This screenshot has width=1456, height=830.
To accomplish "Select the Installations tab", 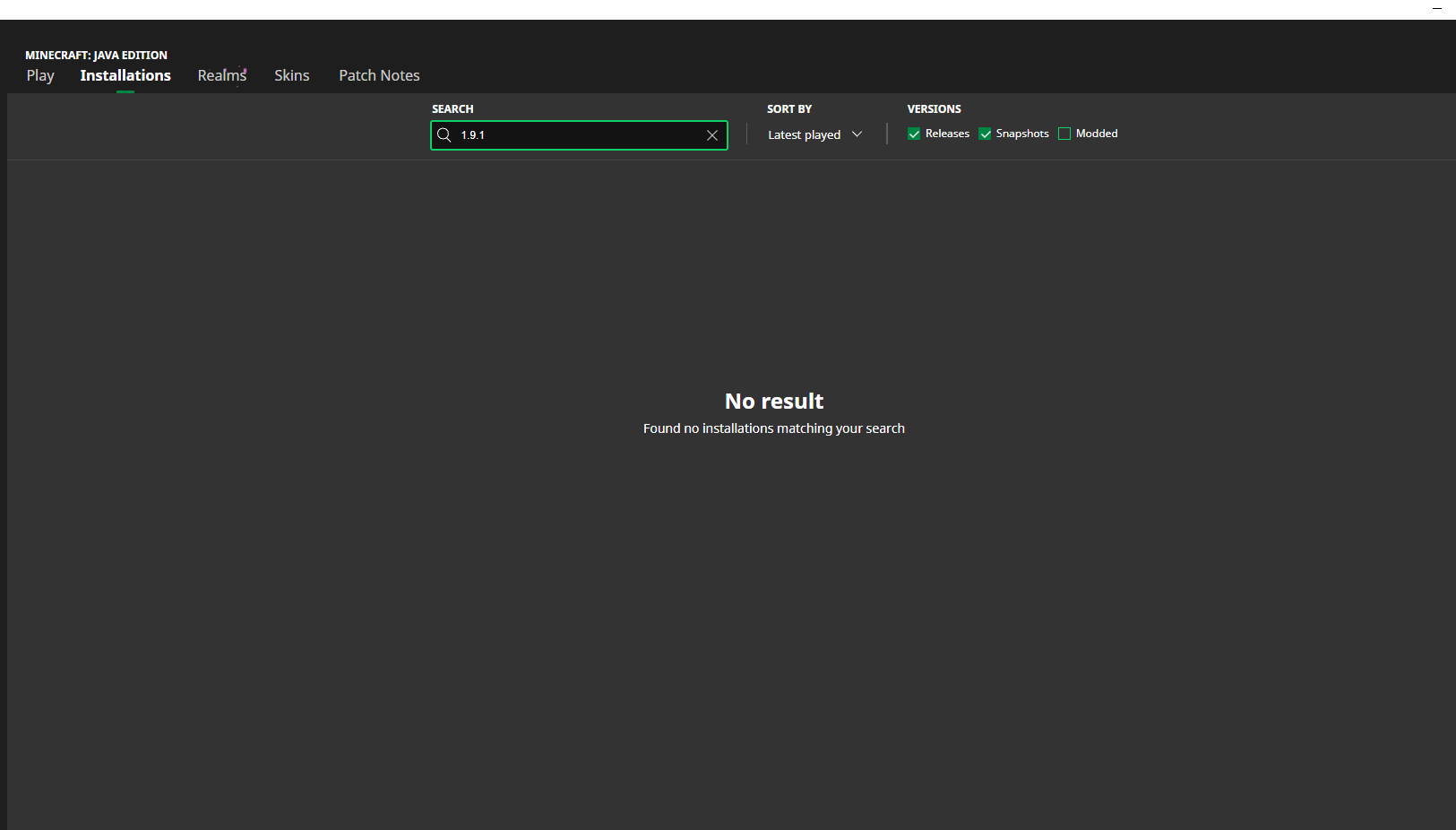I will (x=125, y=75).
